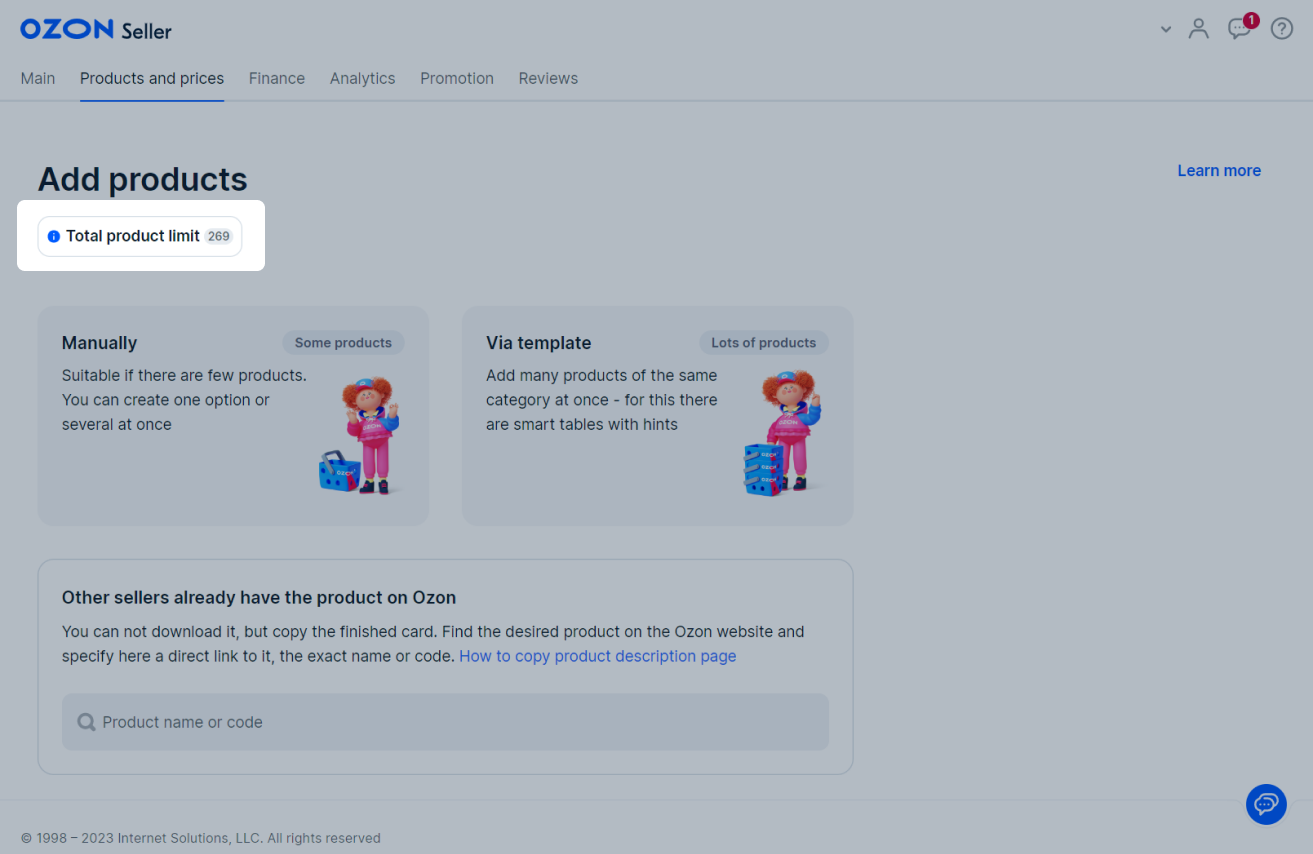Open help using the question mark icon
The image size is (1313, 854).
(1281, 28)
